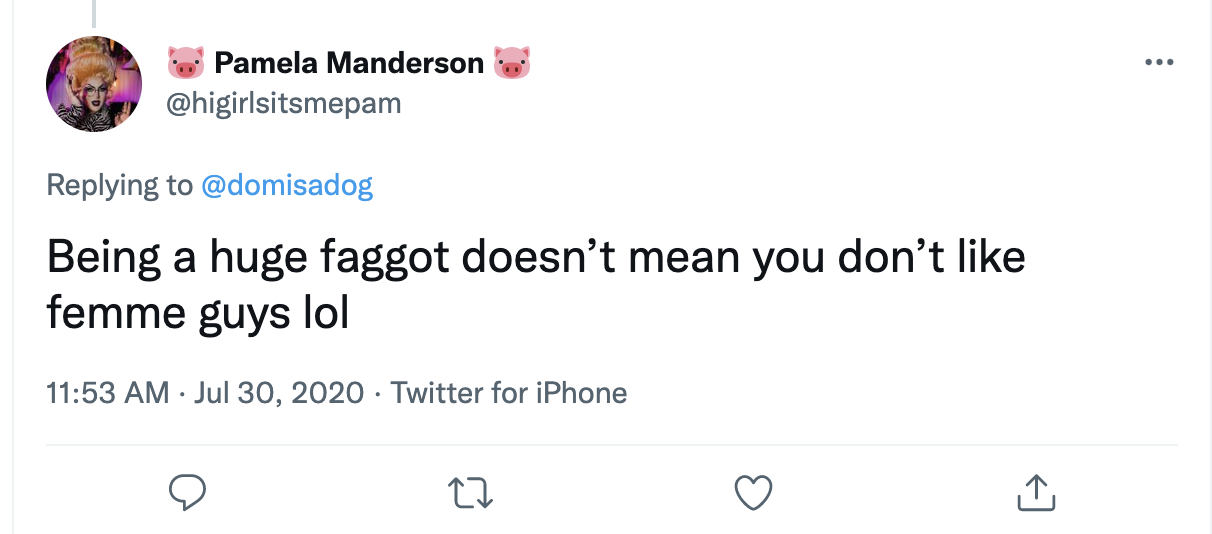The height and width of the screenshot is (534, 1212).
Task: Click the "femme guys lol" tweet line
Action: tap(197, 312)
